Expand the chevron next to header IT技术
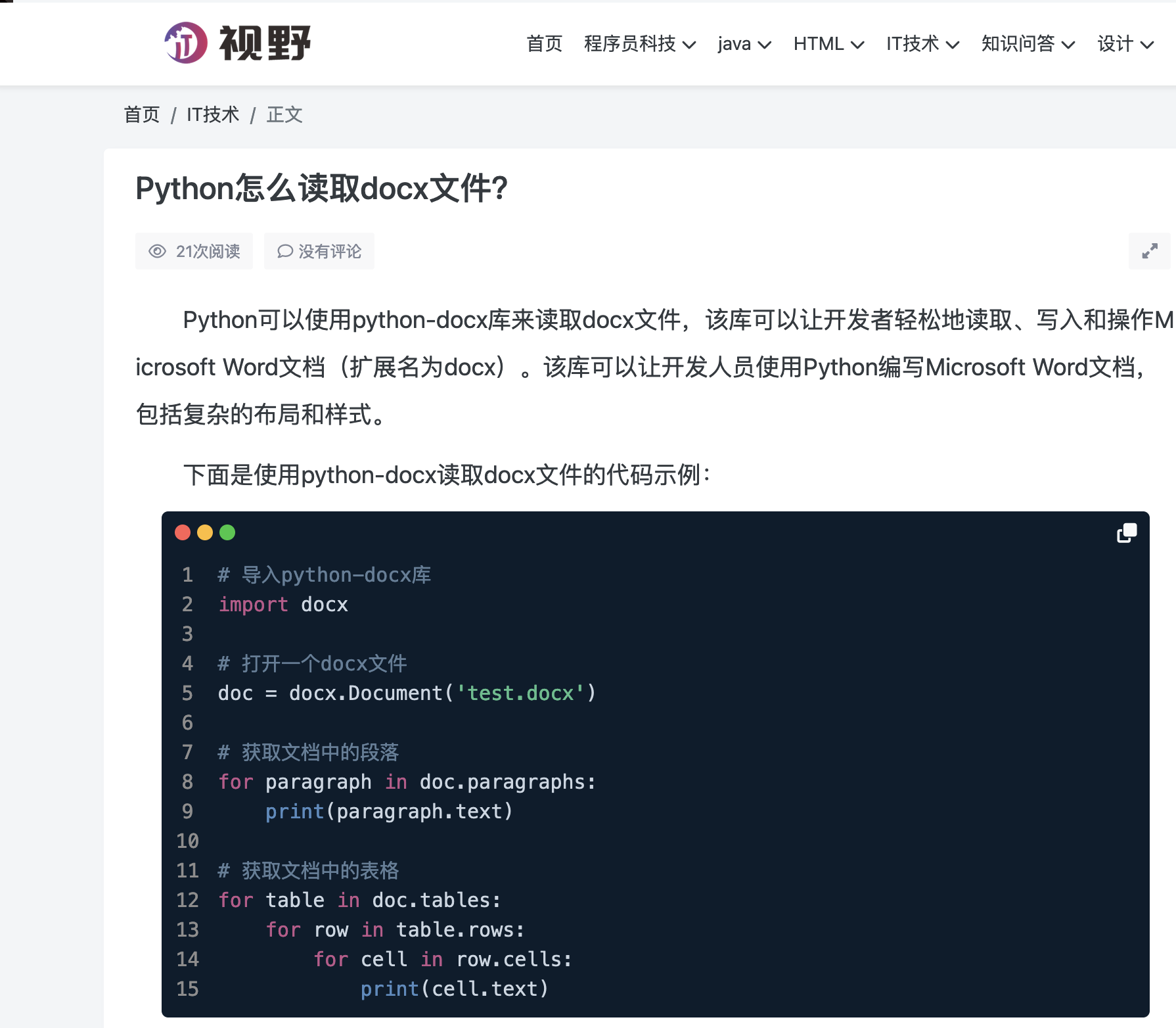 point(953,45)
